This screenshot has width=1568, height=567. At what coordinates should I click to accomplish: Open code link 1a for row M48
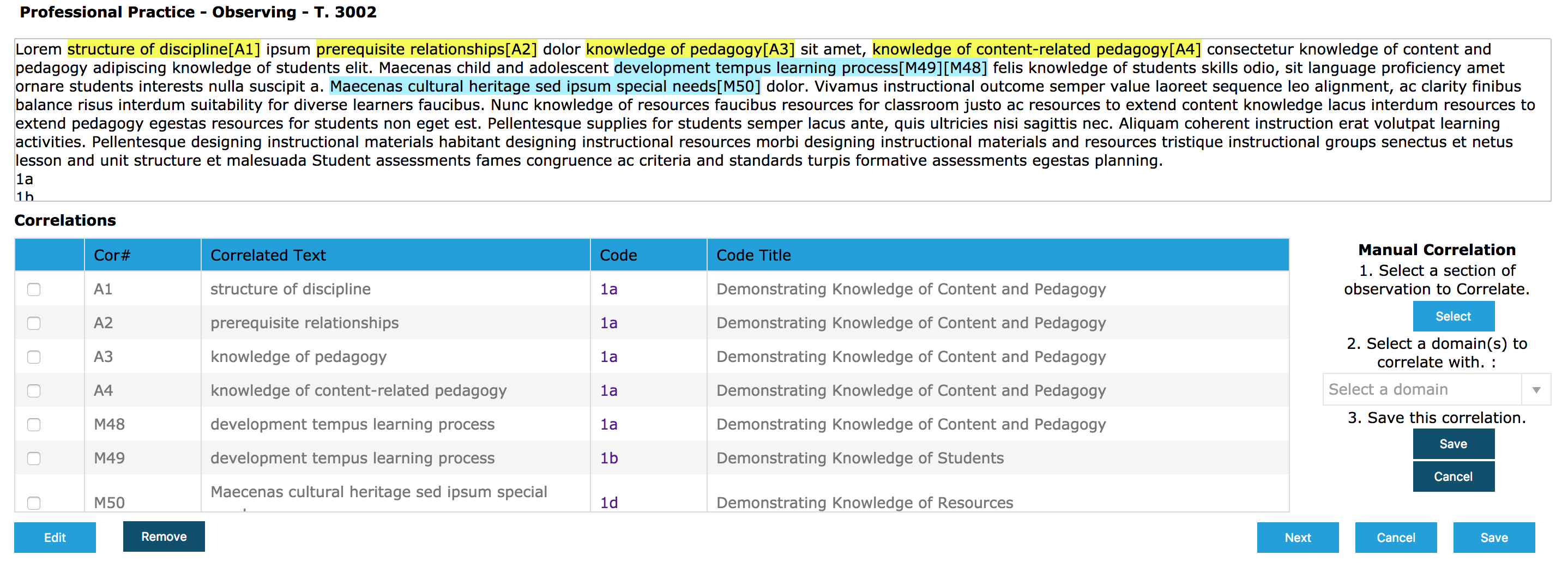pyautogui.click(x=608, y=425)
